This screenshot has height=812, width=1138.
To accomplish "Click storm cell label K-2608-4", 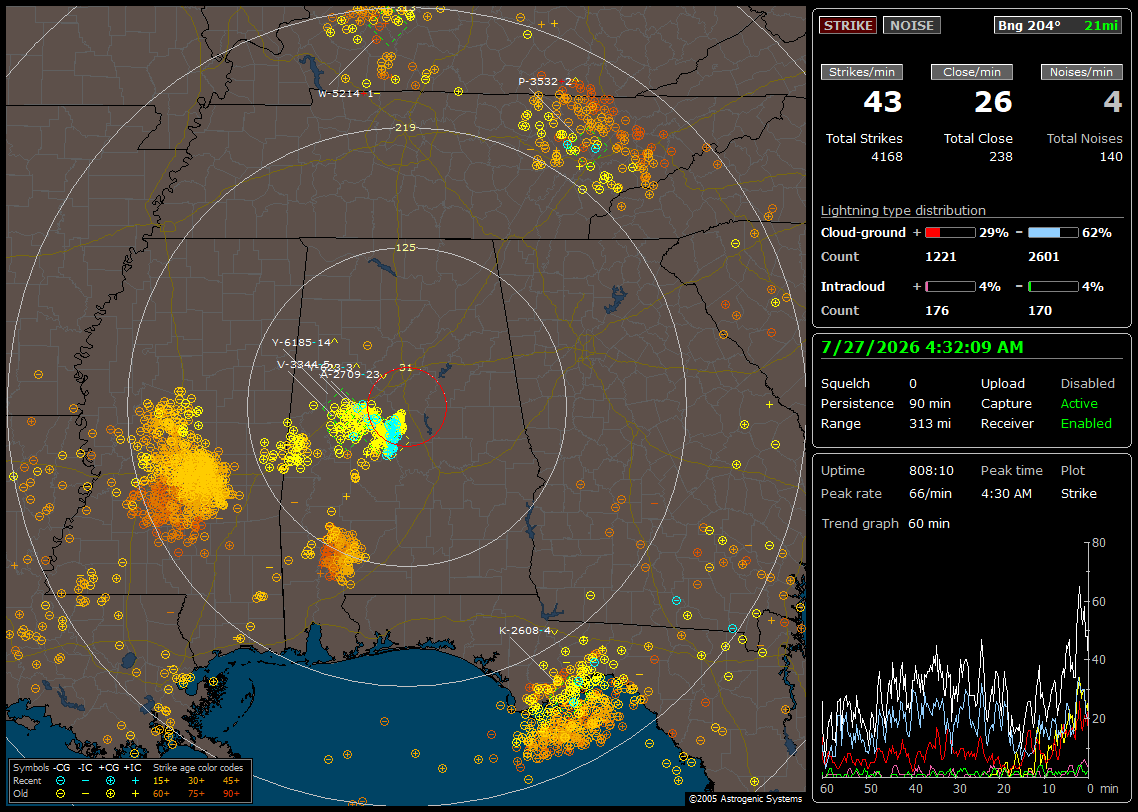I will pyautogui.click(x=525, y=630).
